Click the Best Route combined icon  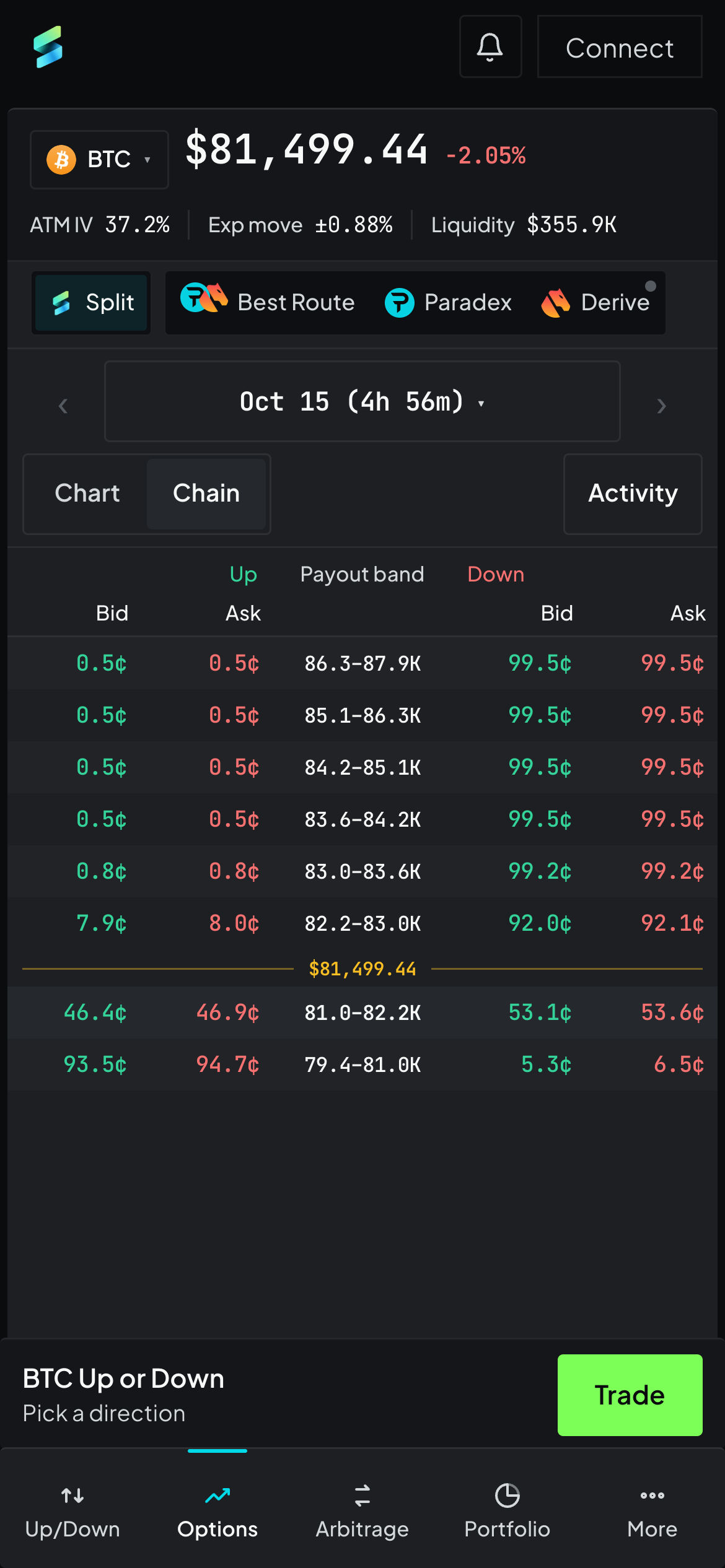point(204,297)
